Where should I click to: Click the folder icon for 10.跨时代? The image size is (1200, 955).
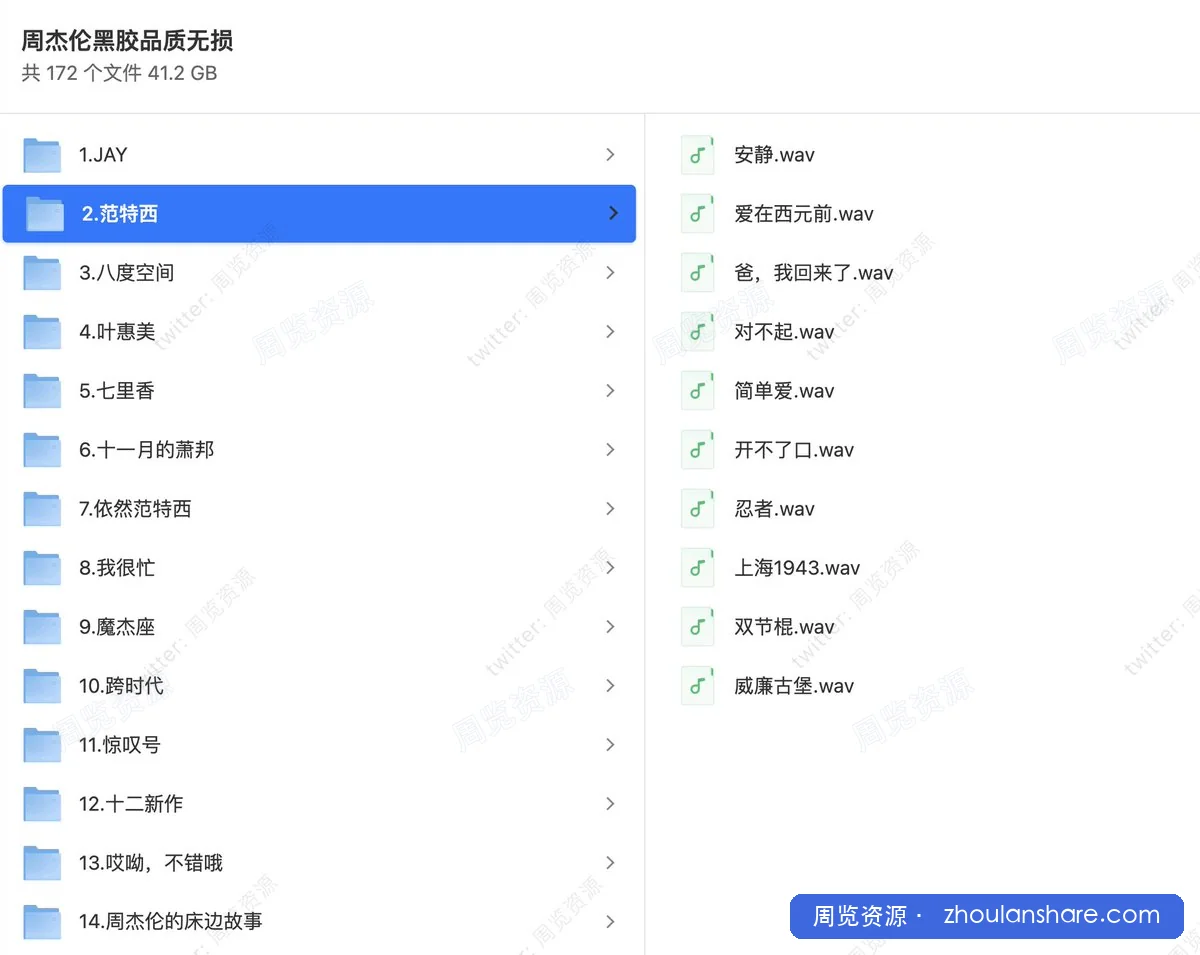coord(42,686)
